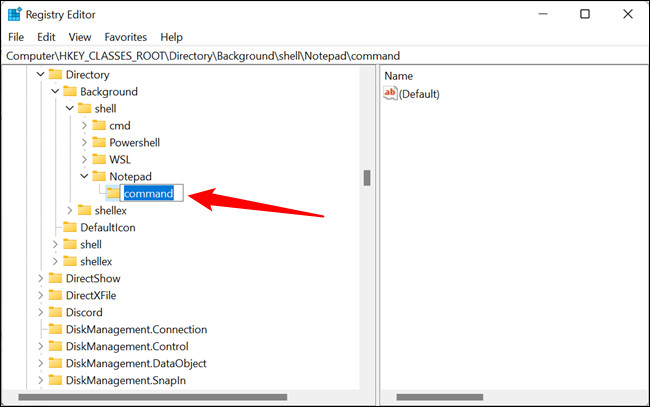Expand the DiskManagement.DataObject key

coord(40,363)
